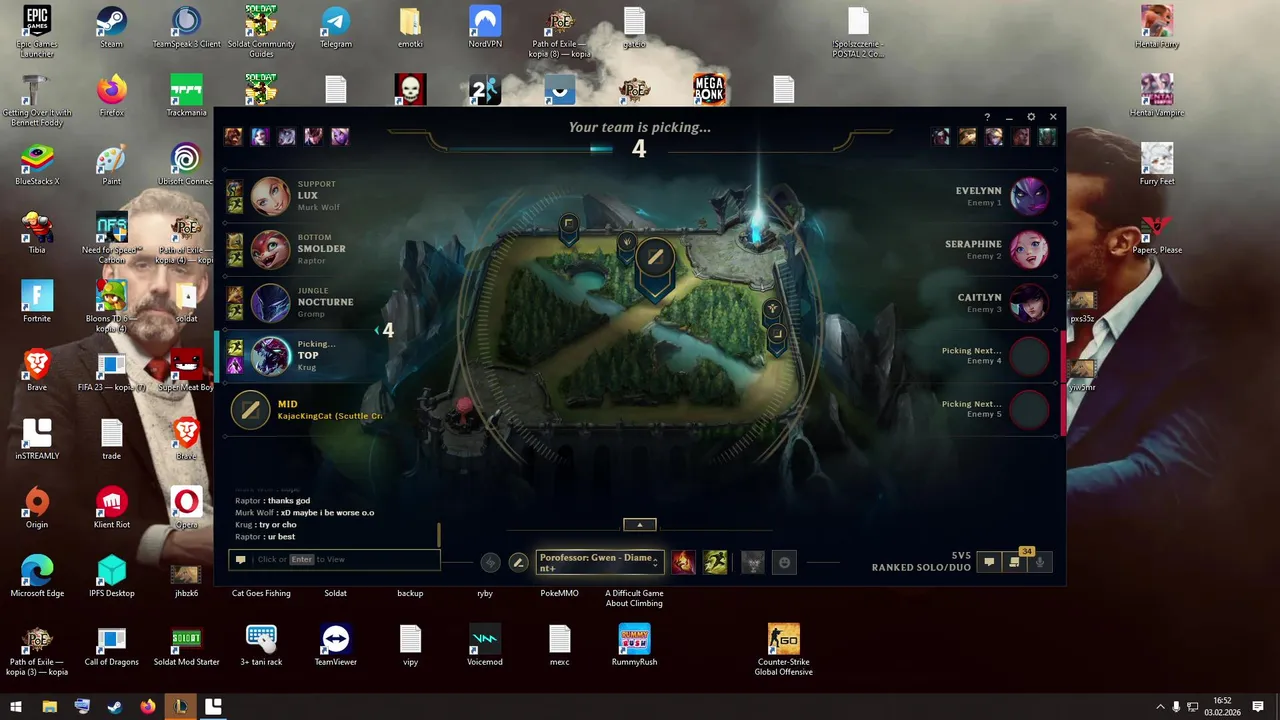Click the chat bubble icon inside the input box
Image resolution: width=1280 pixels, height=720 pixels.
click(240, 559)
